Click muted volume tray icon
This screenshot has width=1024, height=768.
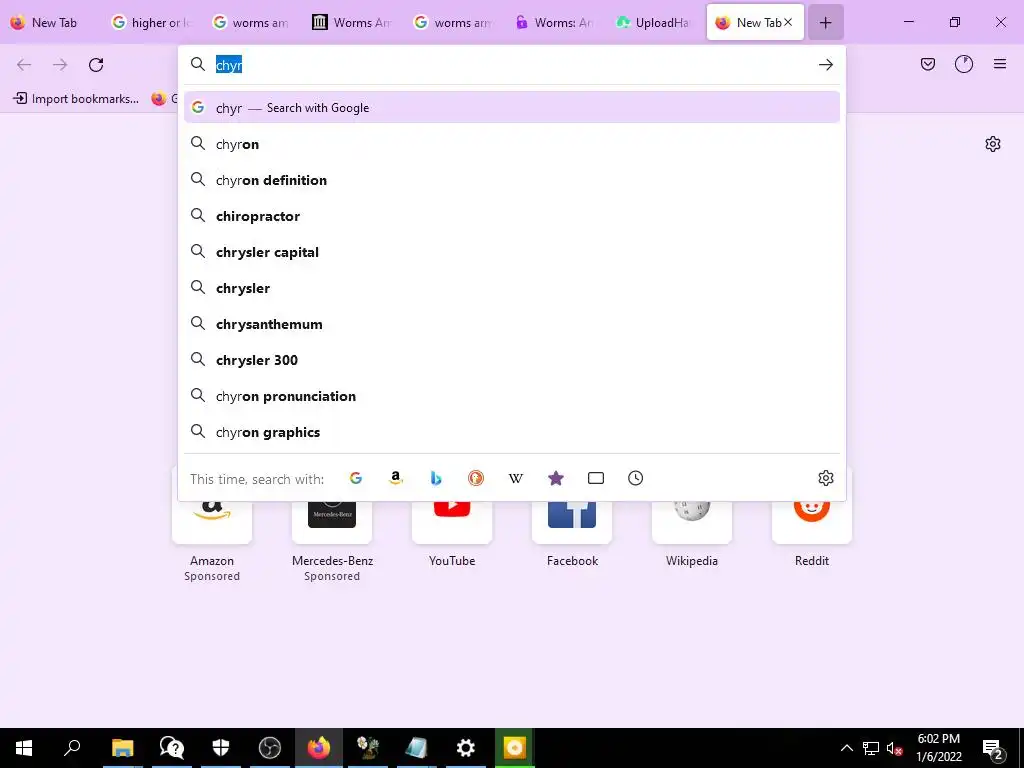pos(894,748)
